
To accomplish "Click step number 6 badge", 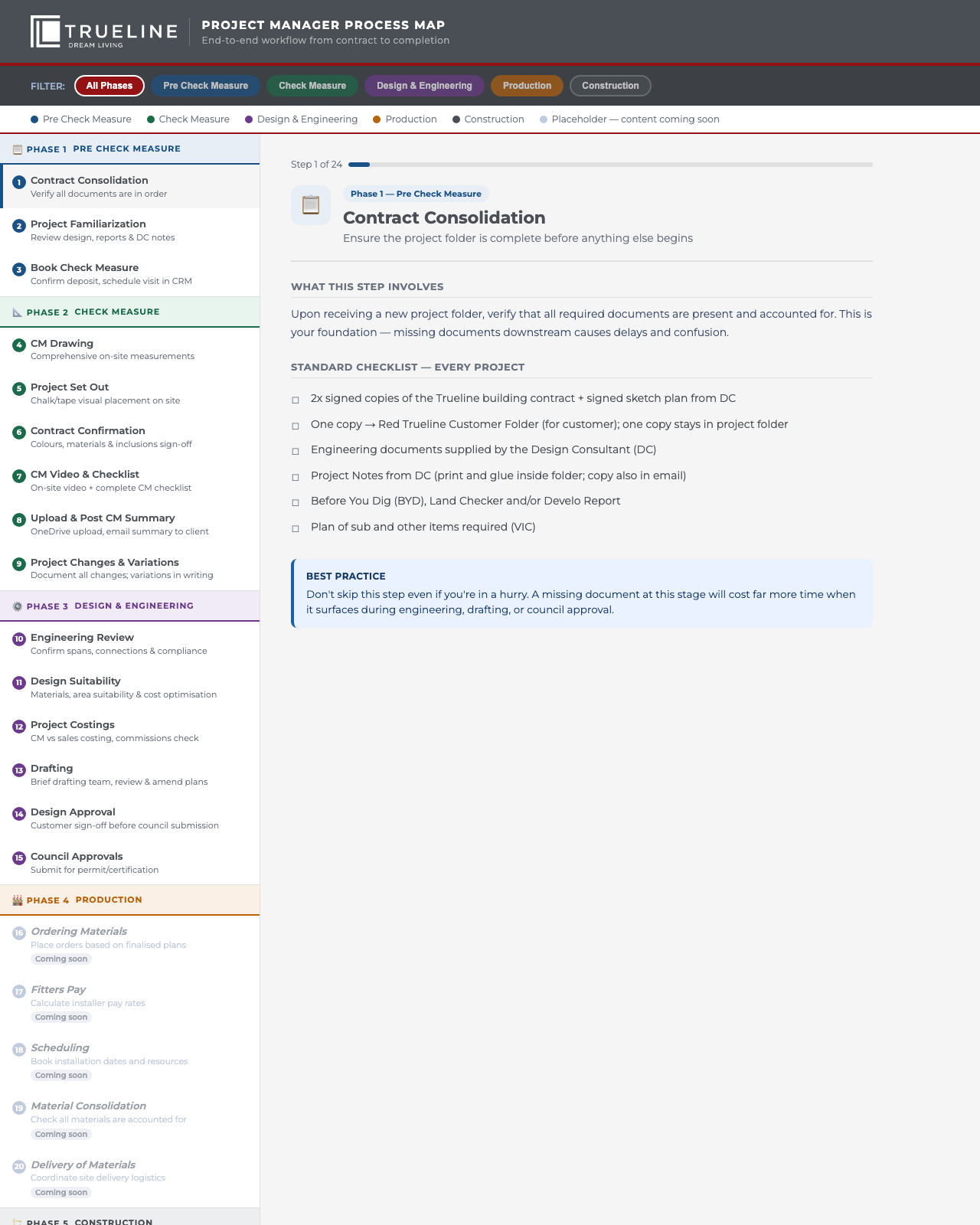I will 19,433.
